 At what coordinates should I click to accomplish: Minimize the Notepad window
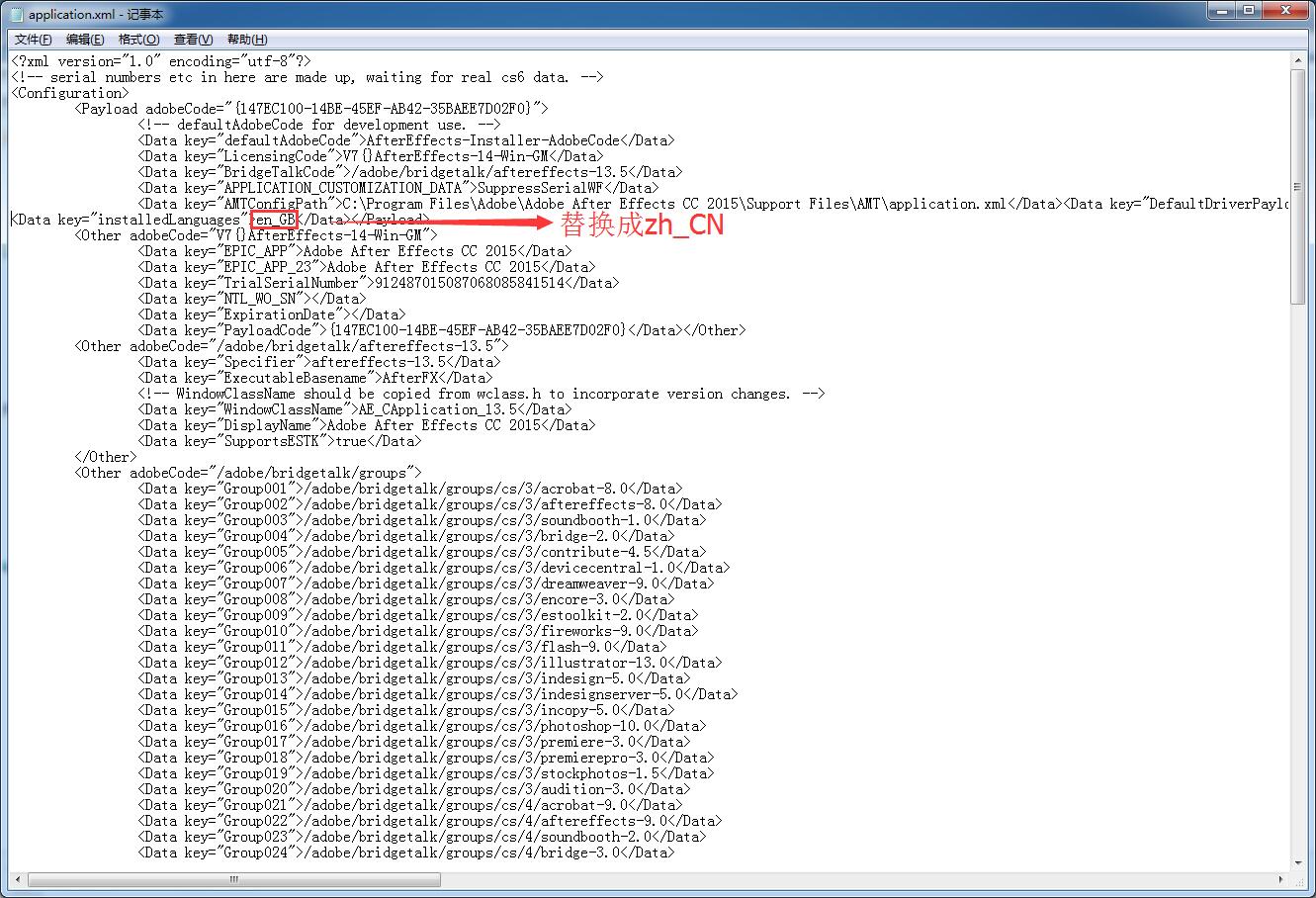click(x=1223, y=11)
